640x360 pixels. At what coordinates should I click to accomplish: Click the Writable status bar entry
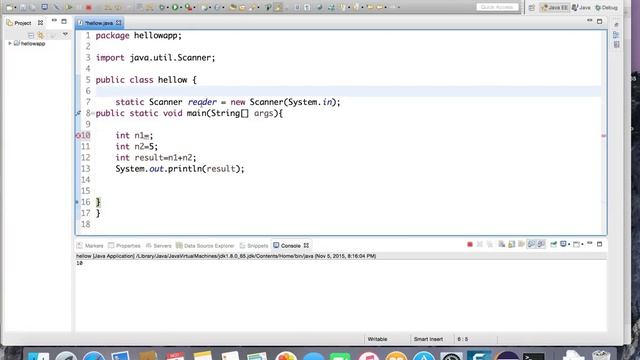[x=377, y=339]
